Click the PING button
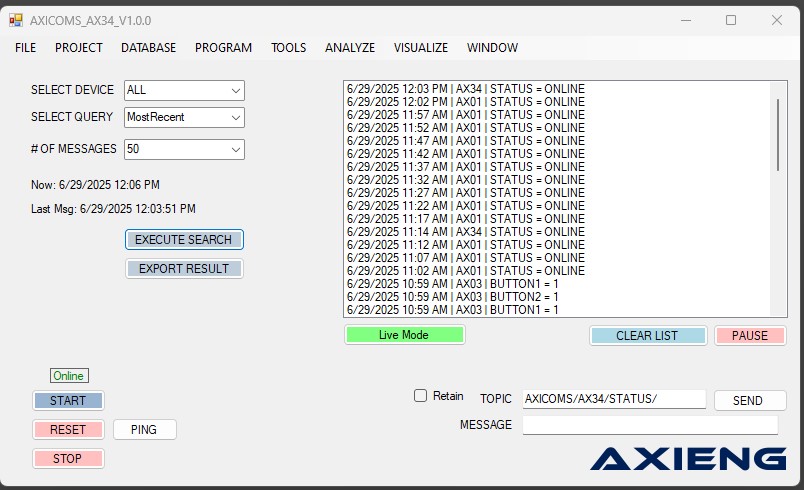This screenshot has width=804, height=490. pyautogui.click(x=145, y=430)
